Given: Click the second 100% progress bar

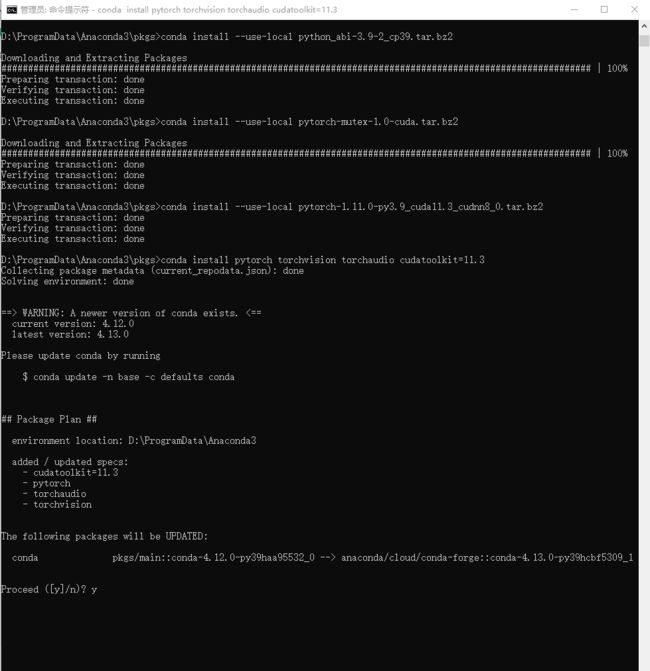Looking at the screenshot, I should click(x=314, y=154).
